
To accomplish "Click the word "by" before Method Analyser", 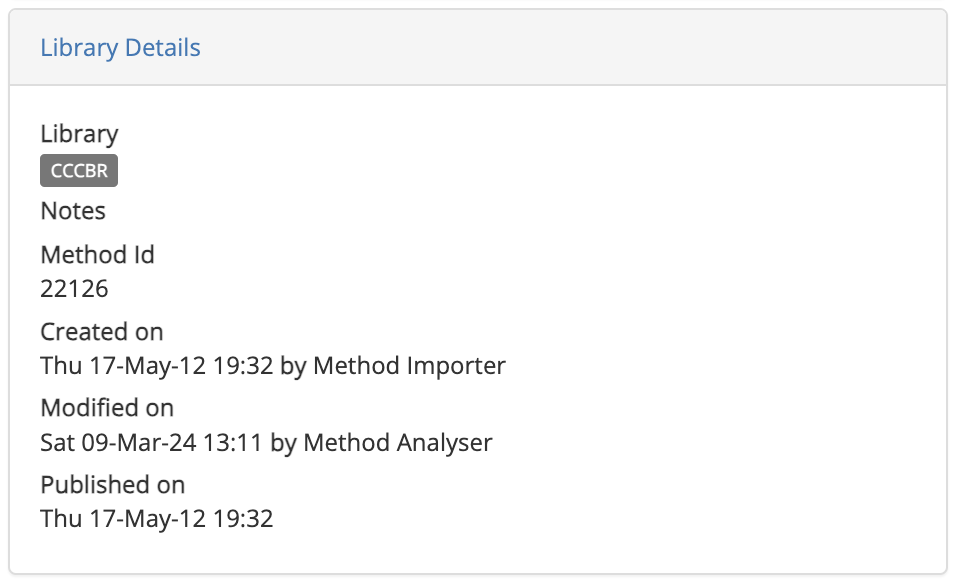I will [x=283, y=442].
